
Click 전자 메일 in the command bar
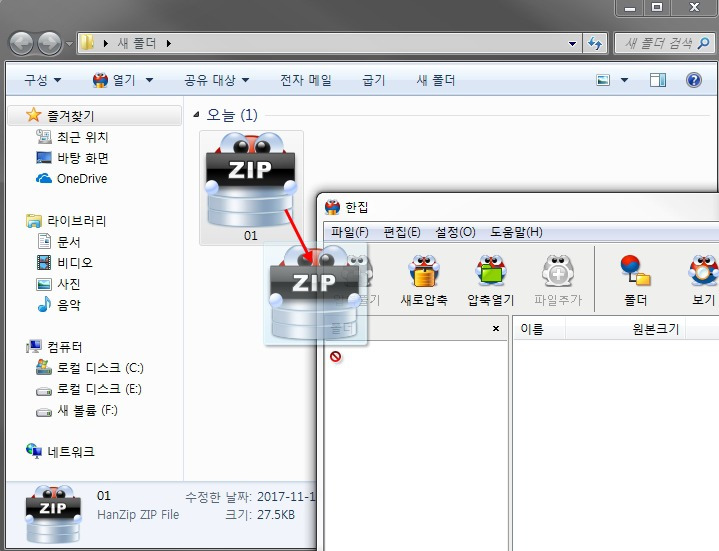click(x=306, y=80)
